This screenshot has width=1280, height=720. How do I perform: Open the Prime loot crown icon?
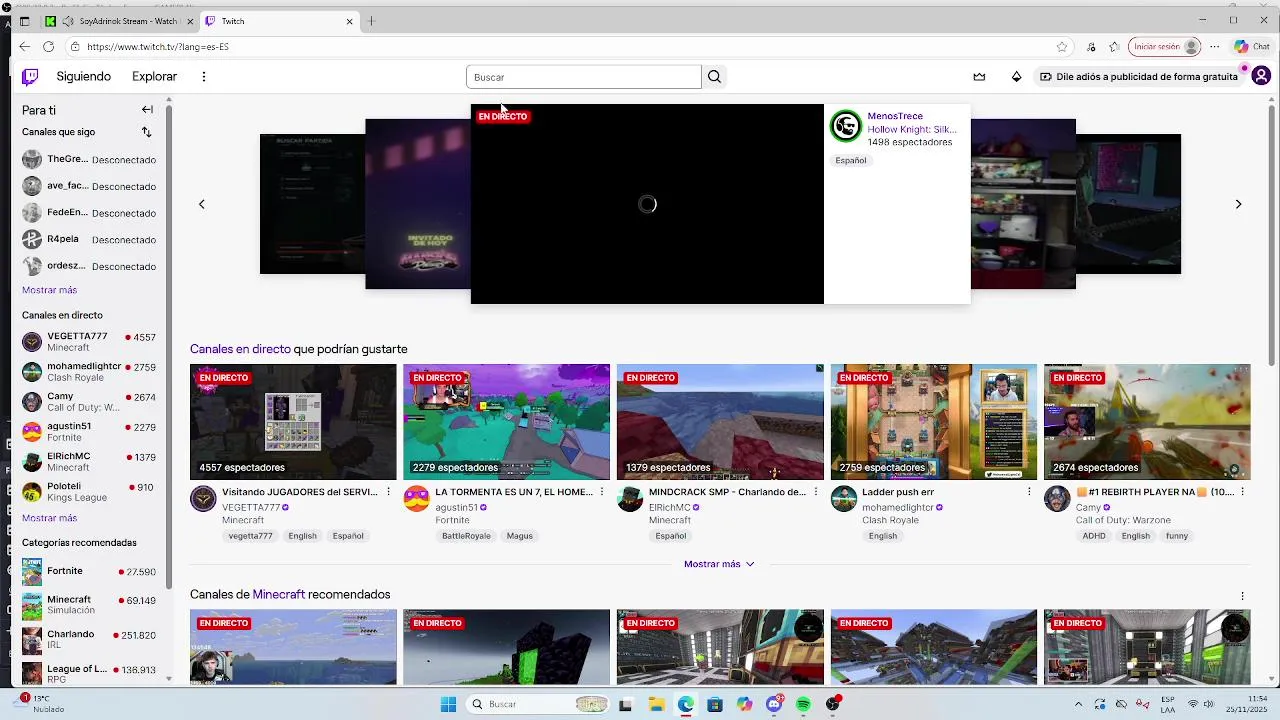pyautogui.click(x=979, y=77)
